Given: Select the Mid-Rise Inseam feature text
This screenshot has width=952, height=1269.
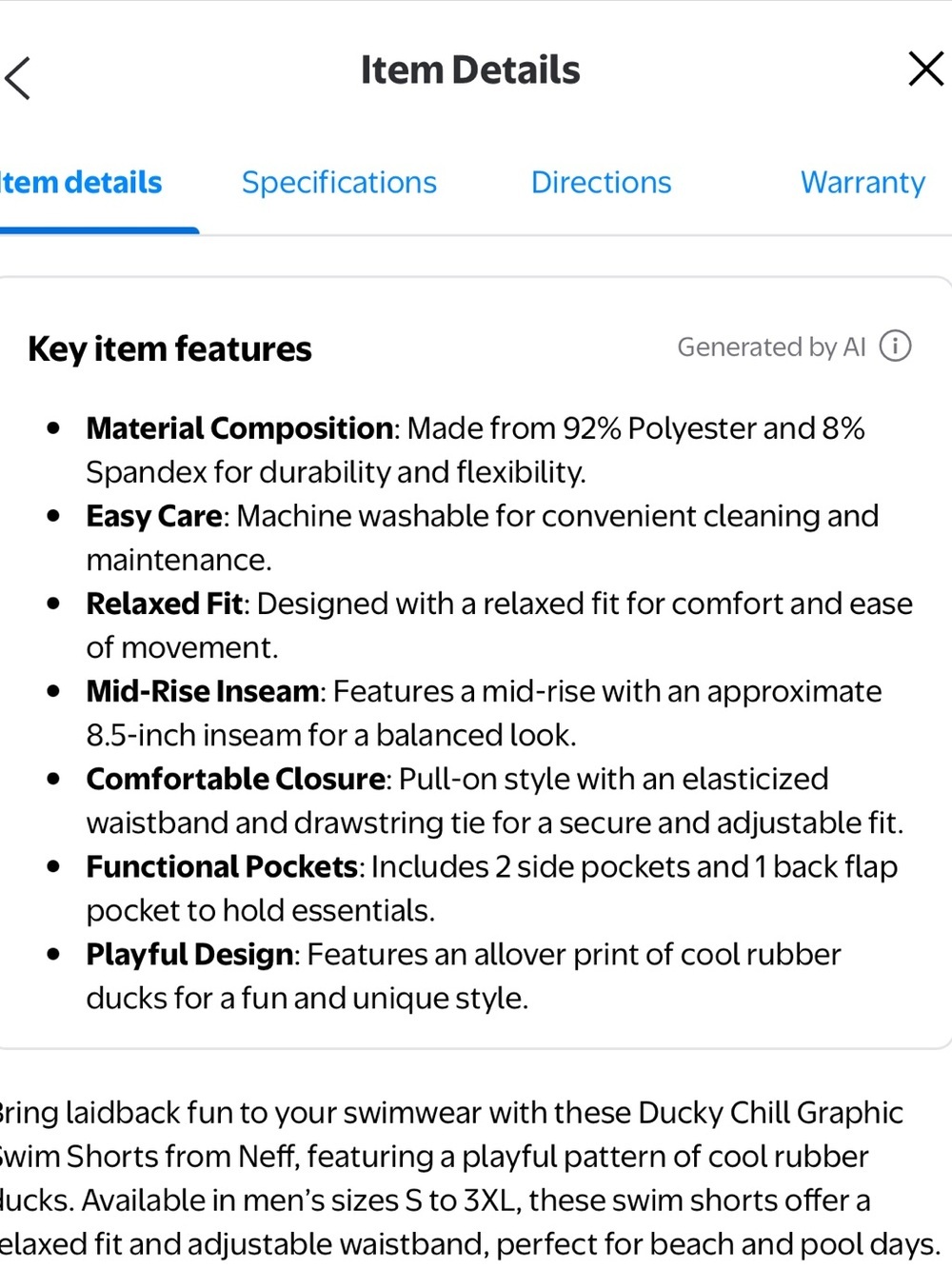Looking at the screenshot, I should (484, 712).
